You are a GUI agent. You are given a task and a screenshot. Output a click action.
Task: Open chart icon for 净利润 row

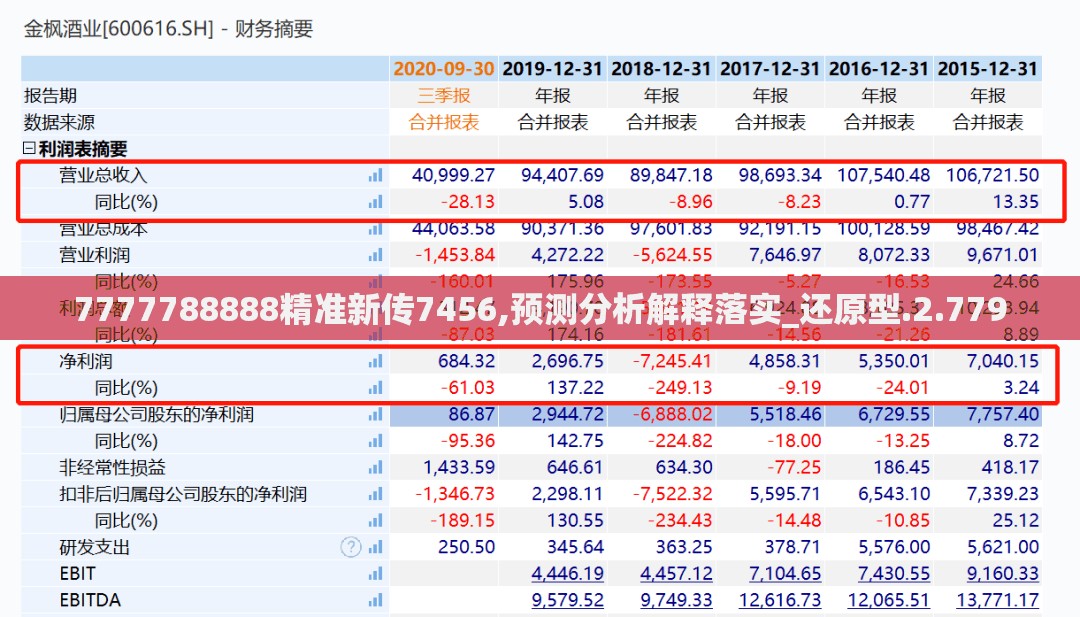[375, 362]
